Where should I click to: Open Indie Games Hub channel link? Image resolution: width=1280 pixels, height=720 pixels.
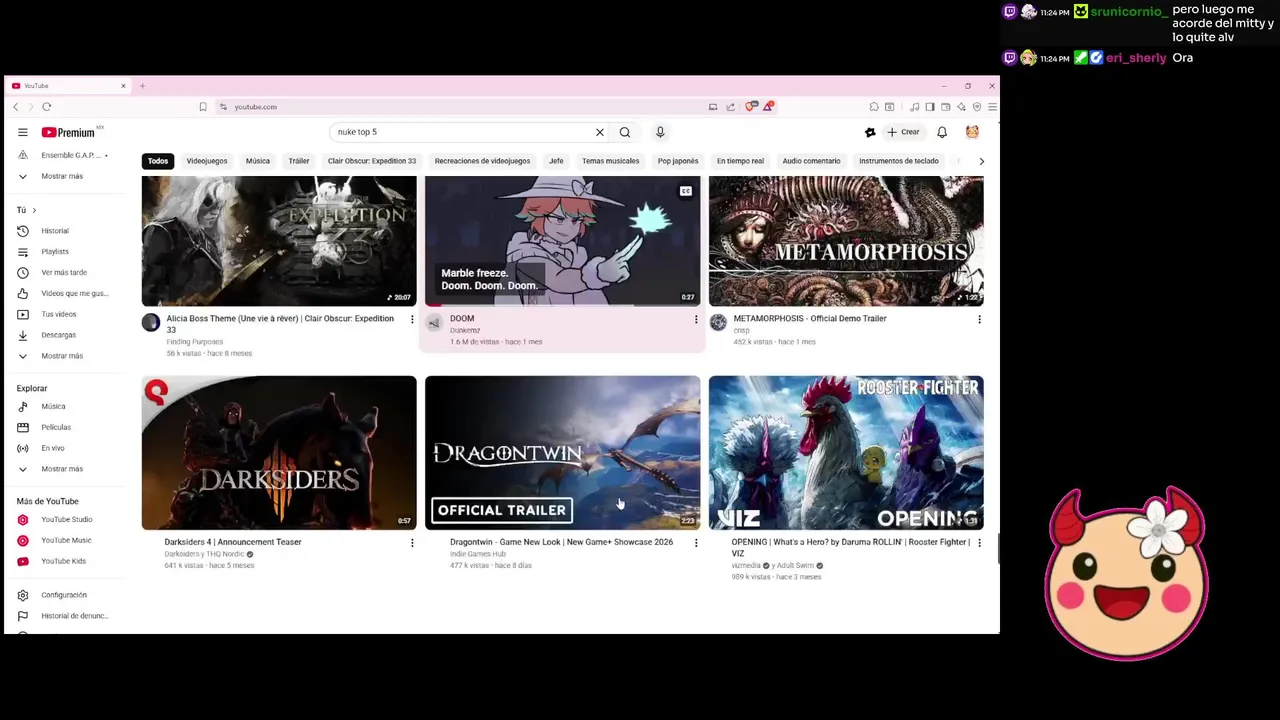tap(478, 554)
